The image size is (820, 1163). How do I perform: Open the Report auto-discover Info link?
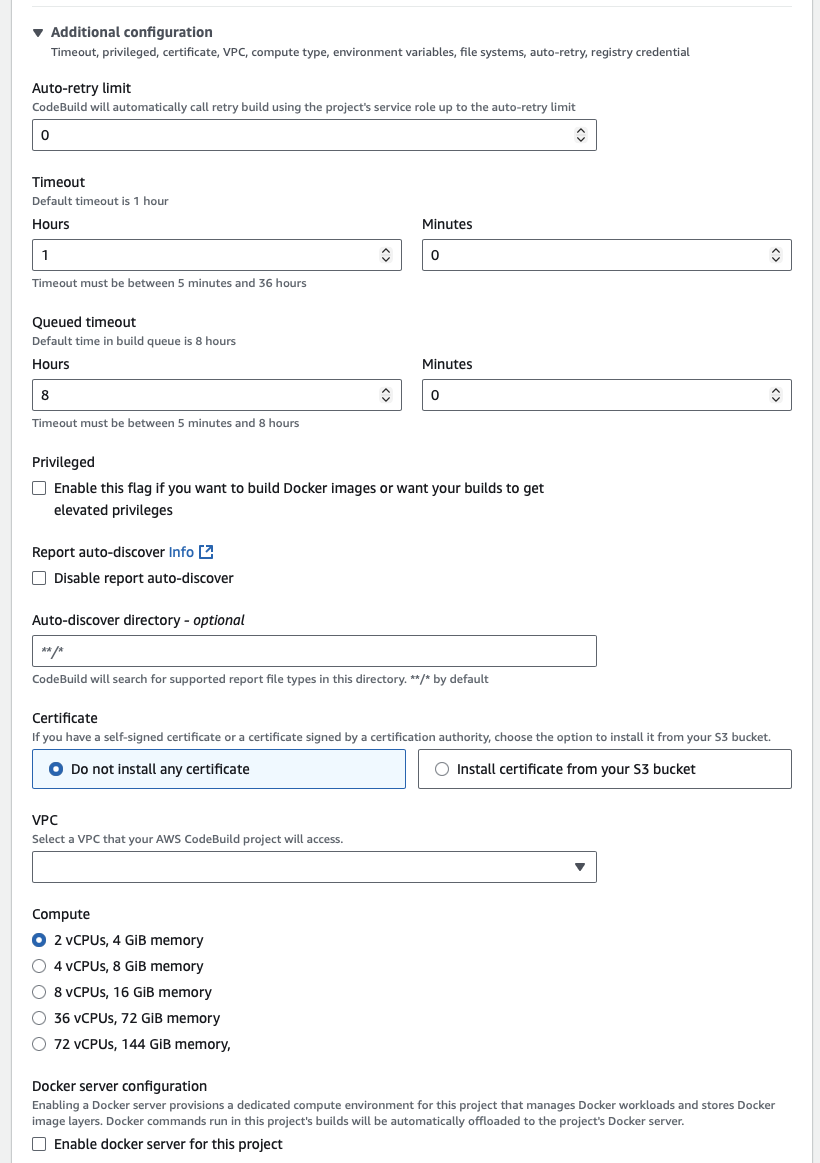[x=181, y=552]
